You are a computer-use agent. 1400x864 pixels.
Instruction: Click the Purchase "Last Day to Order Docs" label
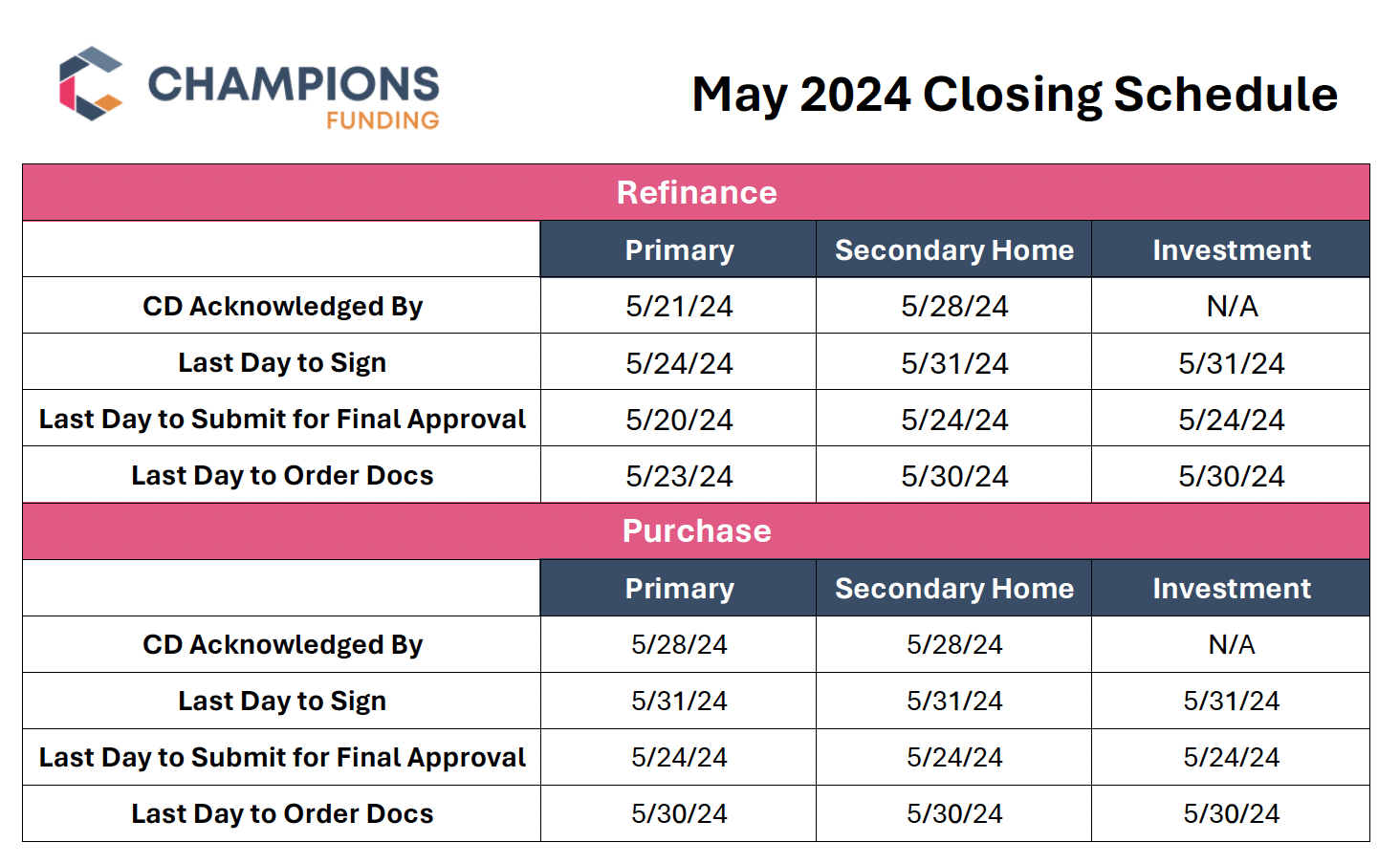[282, 814]
